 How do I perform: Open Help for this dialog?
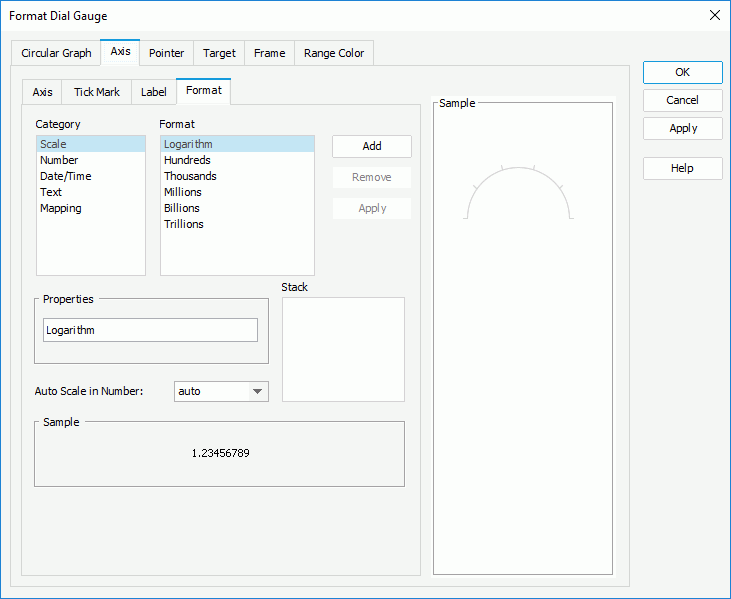(x=683, y=168)
